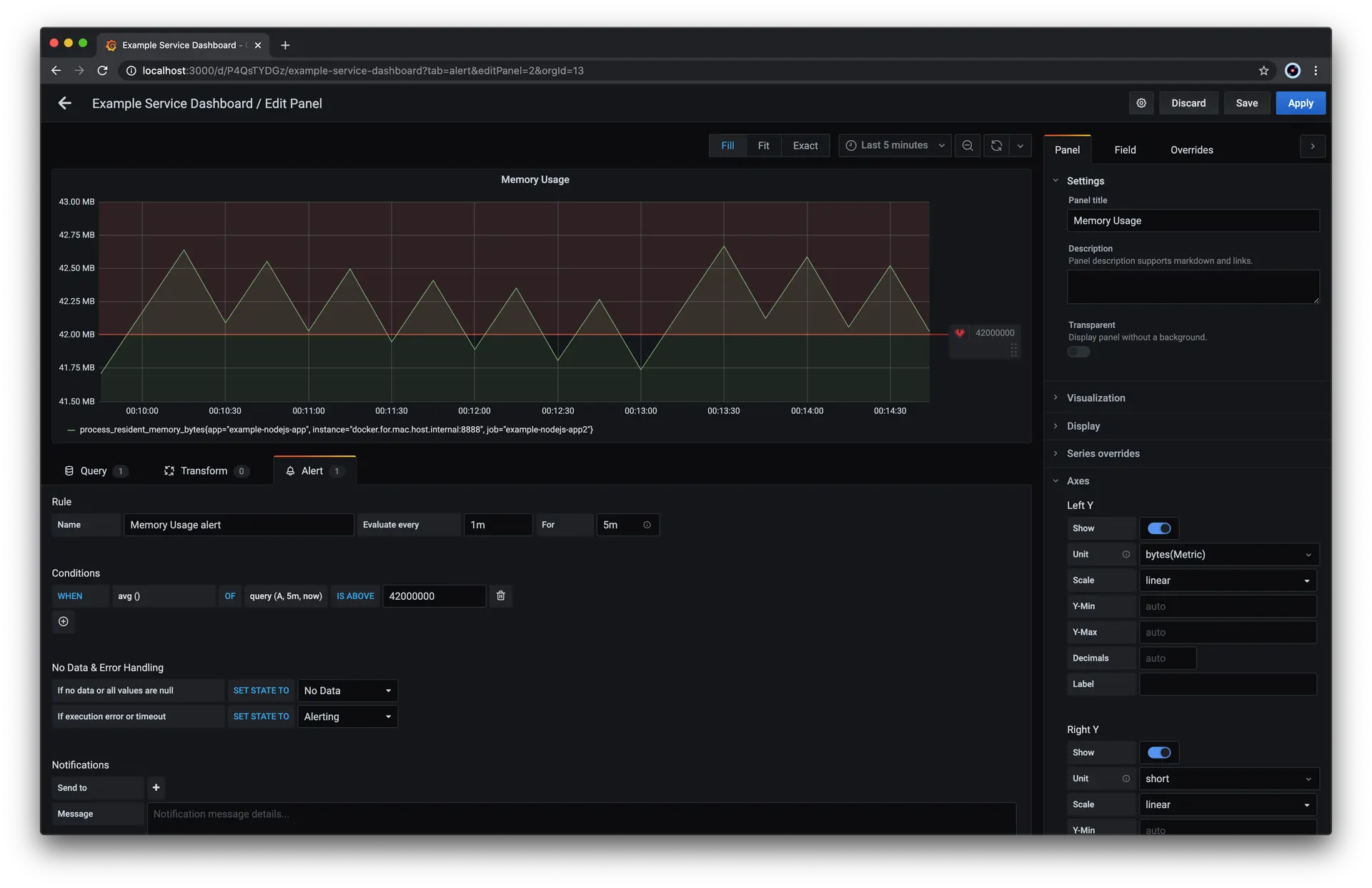Delete the alert condition with trash icon
This screenshot has width=1372, height=888.
500,596
